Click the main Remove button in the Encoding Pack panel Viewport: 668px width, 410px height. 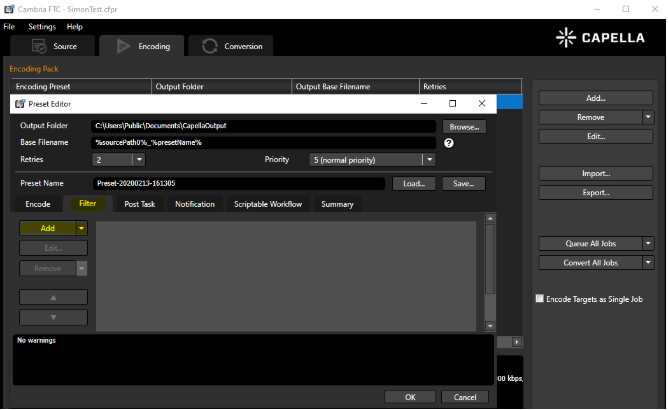(590, 117)
